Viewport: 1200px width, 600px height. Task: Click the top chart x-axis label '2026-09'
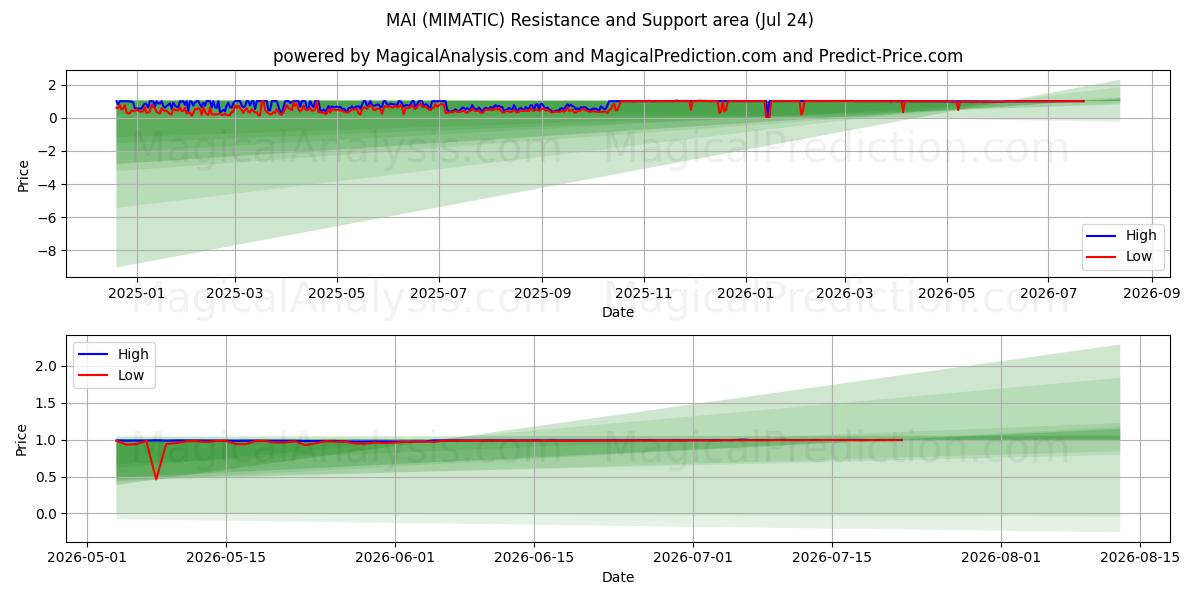[x=1152, y=293]
